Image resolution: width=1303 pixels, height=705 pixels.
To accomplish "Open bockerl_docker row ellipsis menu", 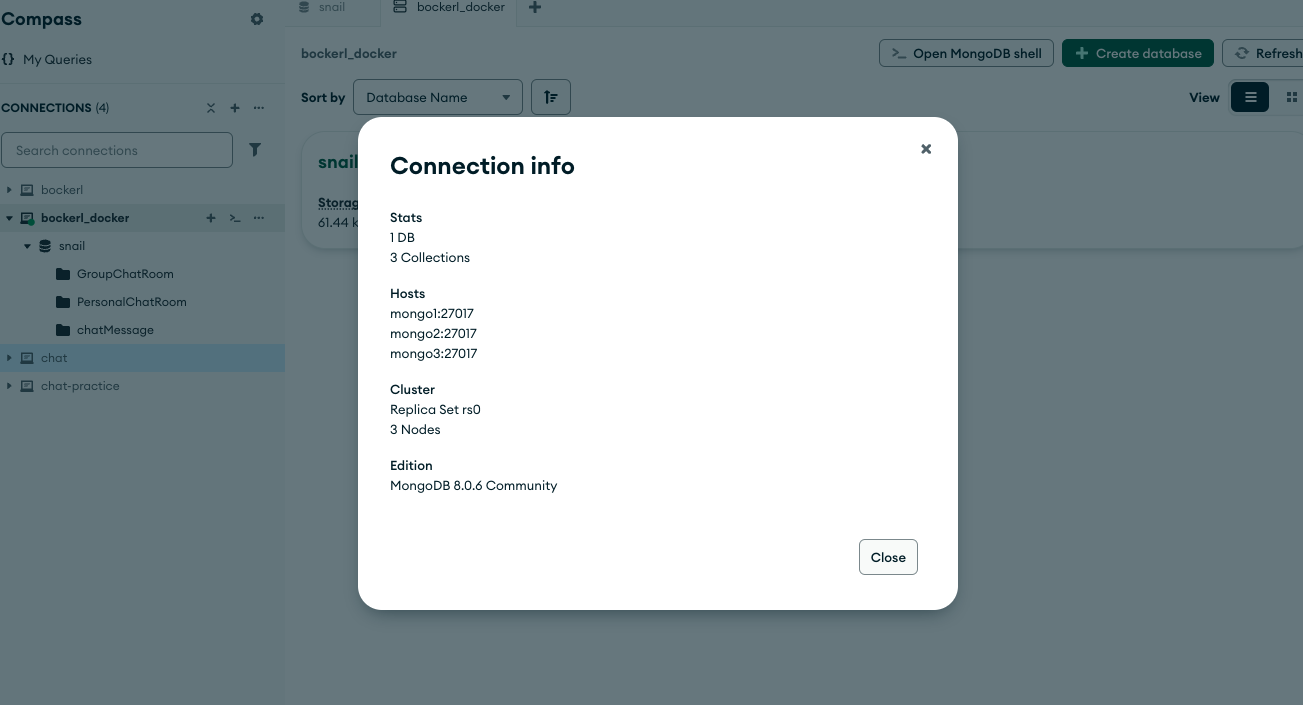I will (x=259, y=218).
